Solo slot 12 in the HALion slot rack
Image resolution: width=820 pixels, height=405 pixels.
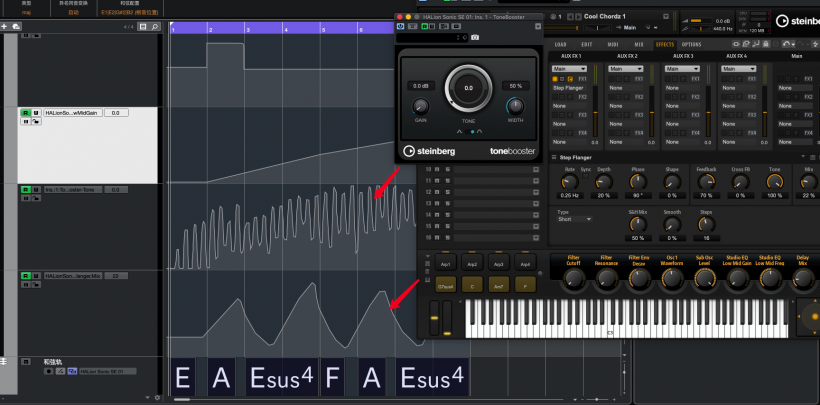coord(448,192)
